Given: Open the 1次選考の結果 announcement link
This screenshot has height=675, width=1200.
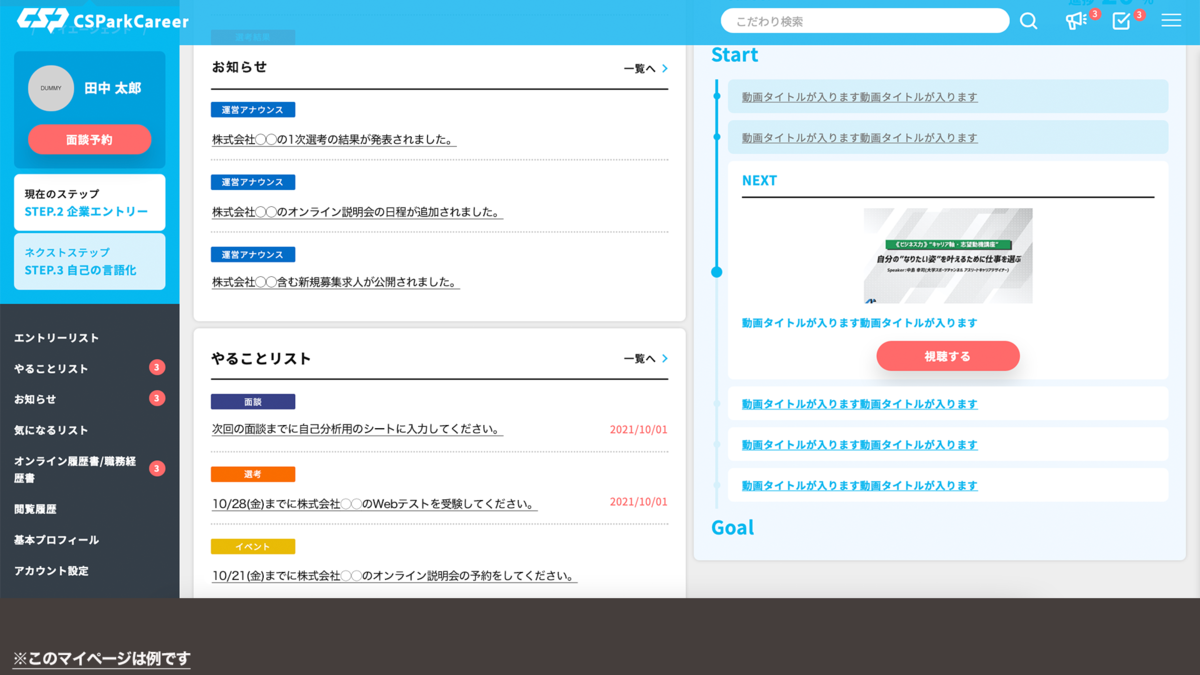Looking at the screenshot, I should click(333, 140).
